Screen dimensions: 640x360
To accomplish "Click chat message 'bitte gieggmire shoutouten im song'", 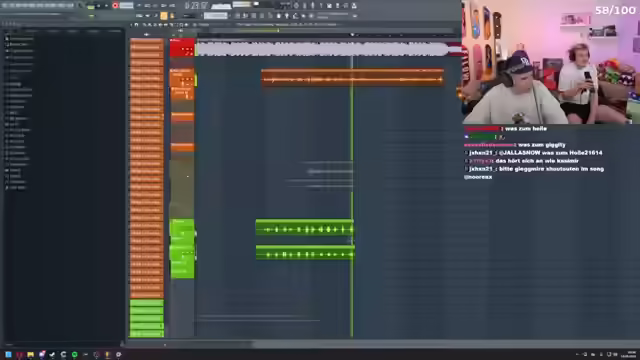I will tap(551, 169).
